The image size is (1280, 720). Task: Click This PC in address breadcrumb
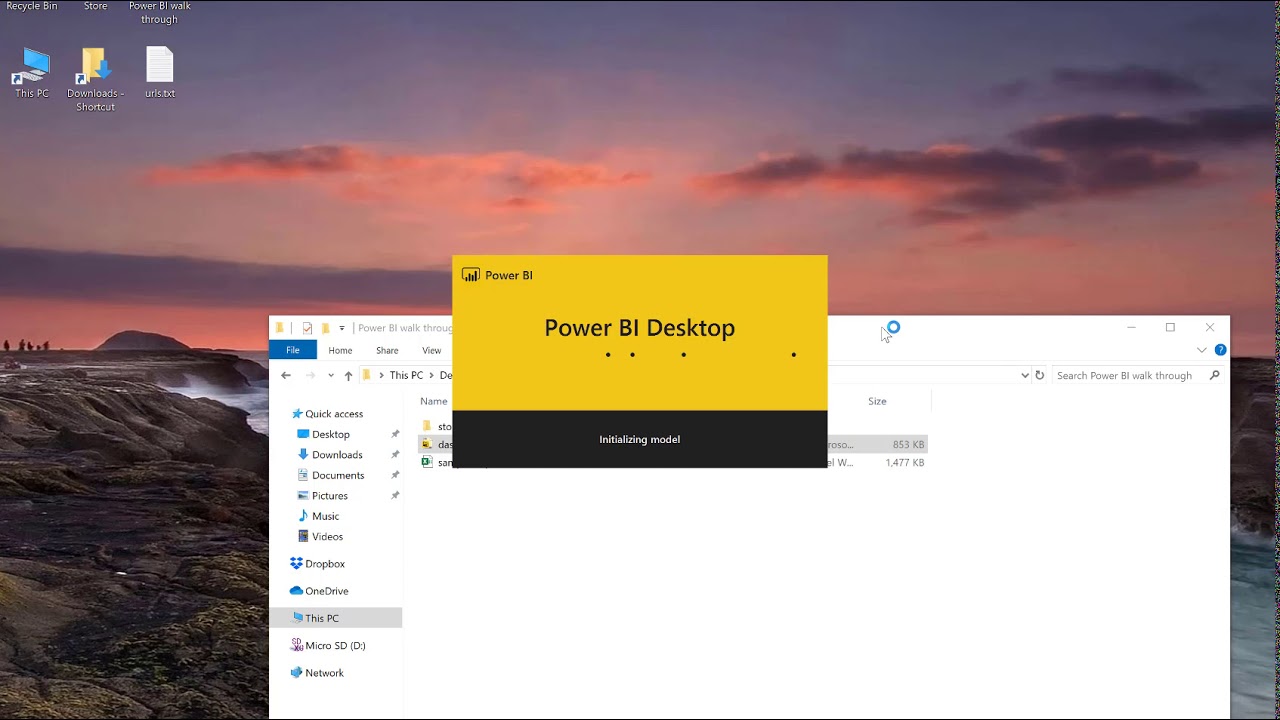pyautogui.click(x=406, y=375)
